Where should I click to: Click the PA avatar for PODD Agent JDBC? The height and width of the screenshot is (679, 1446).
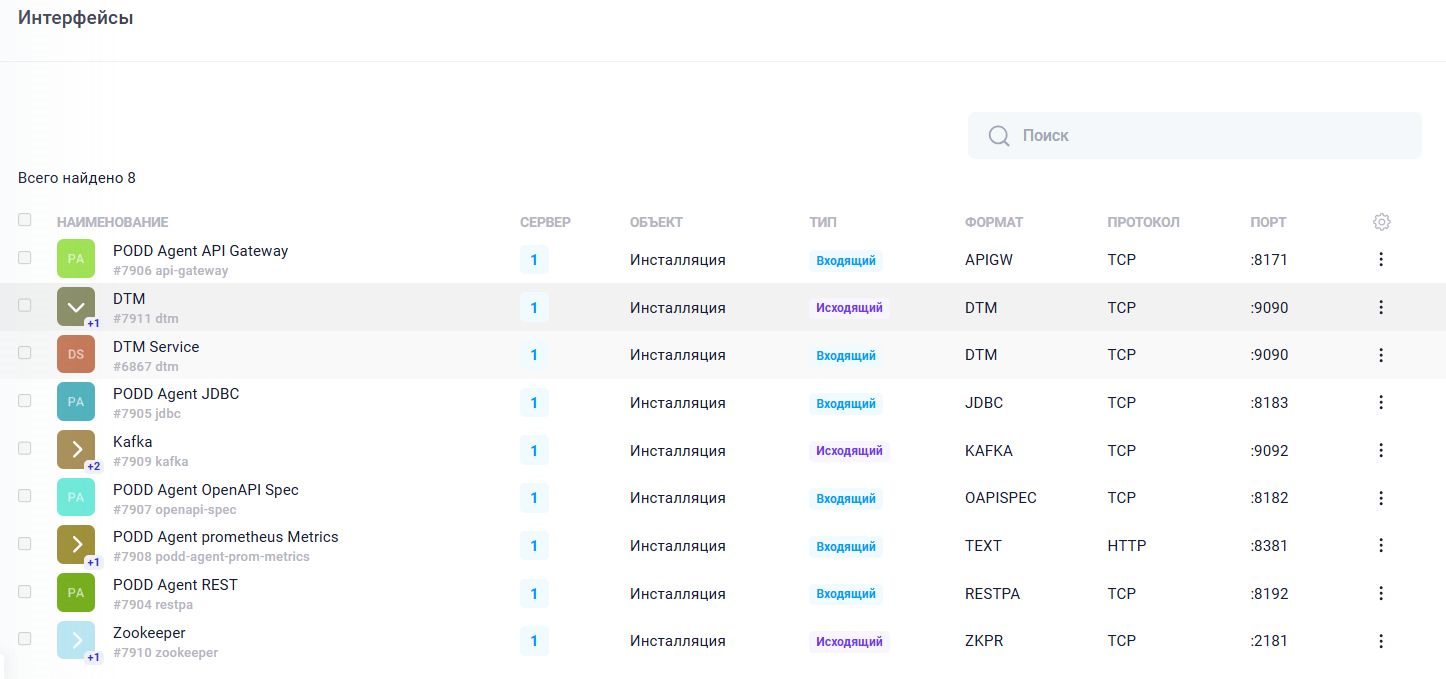(x=76, y=402)
